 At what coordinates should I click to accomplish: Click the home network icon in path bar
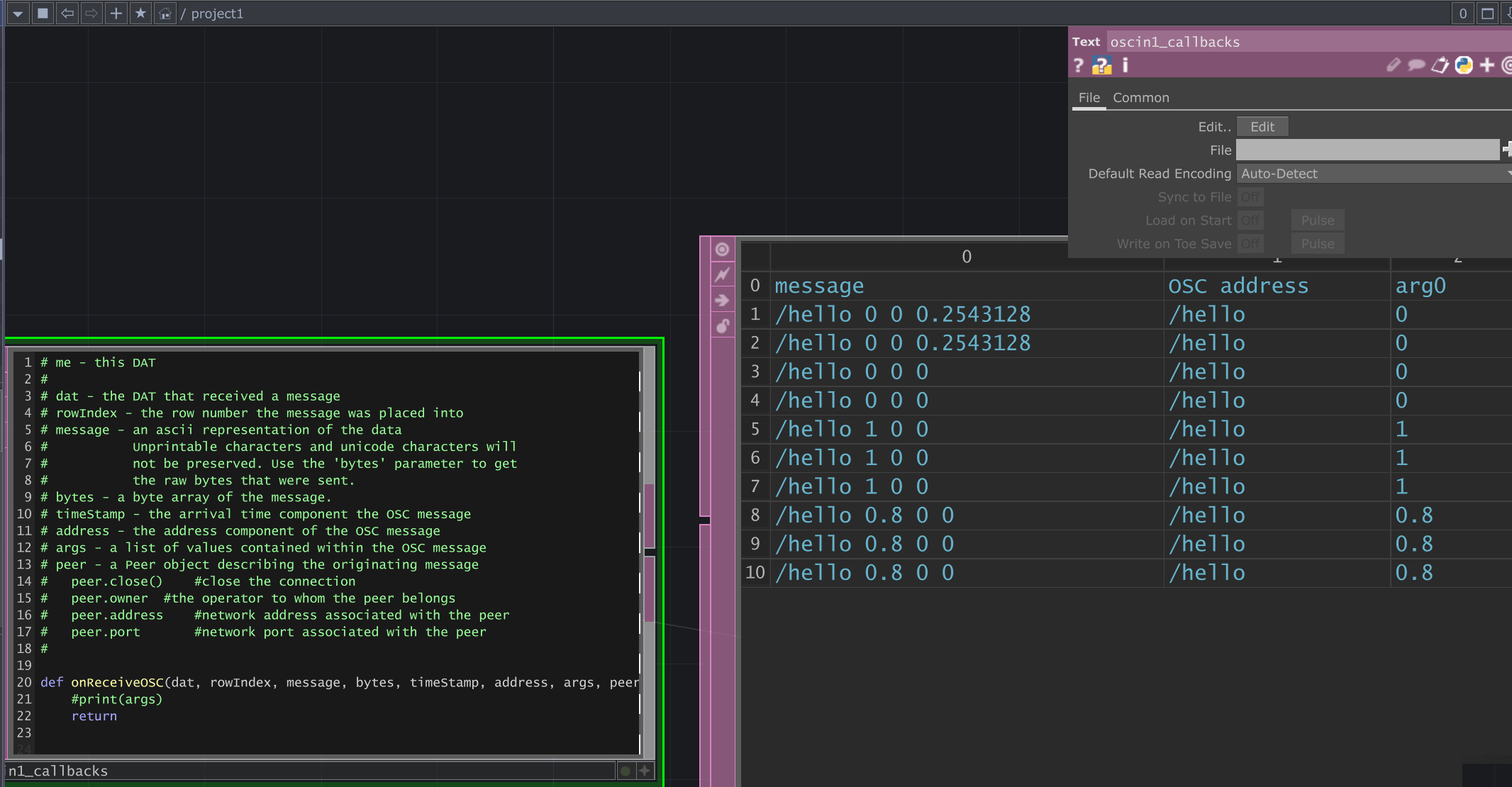tap(165, 13)
